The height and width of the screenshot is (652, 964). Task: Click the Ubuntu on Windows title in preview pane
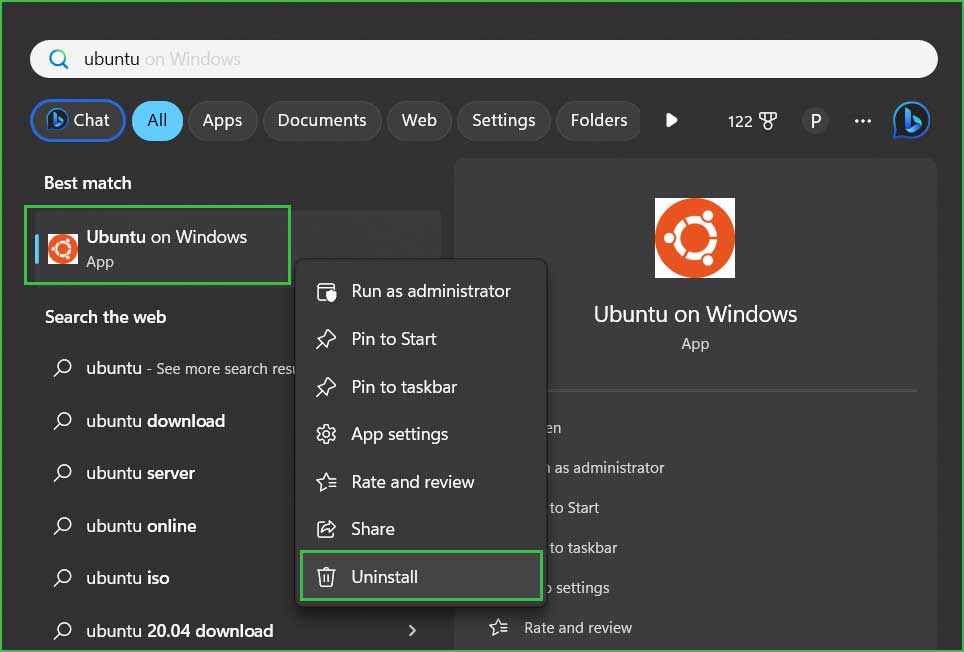click(695, 315)
